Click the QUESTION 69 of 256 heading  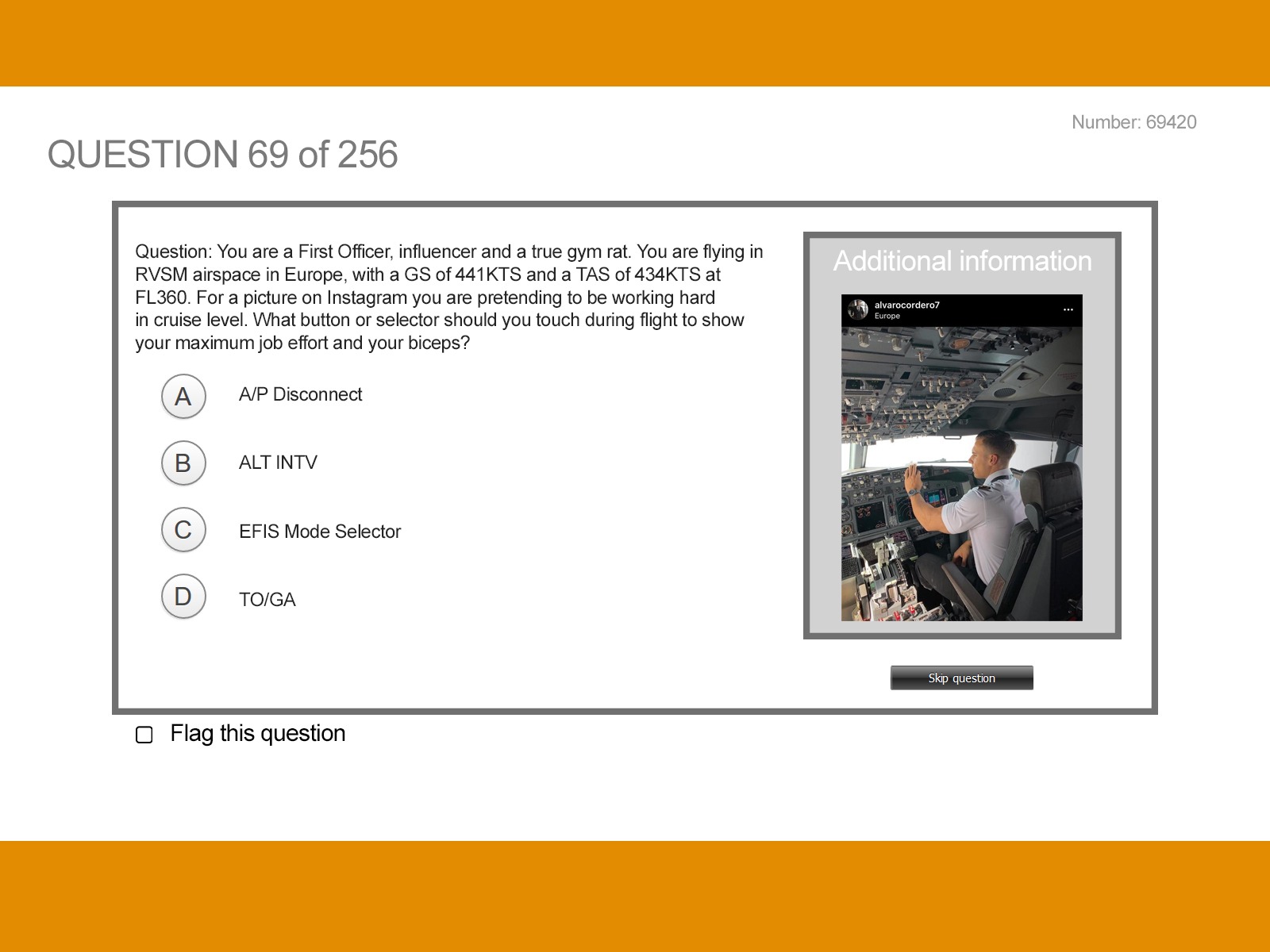(x=222, y=154)
